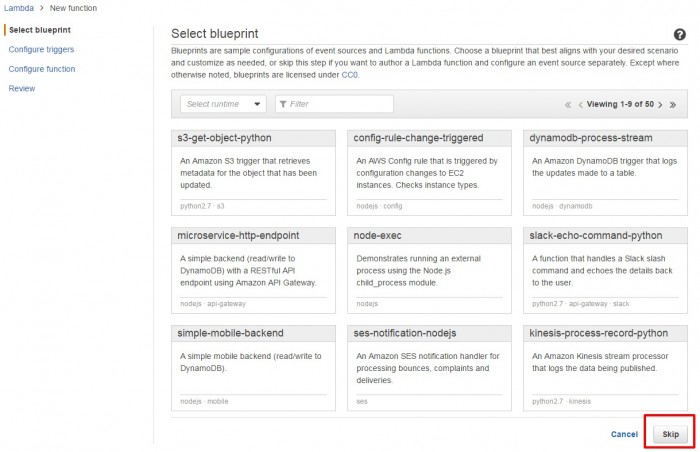700x452 pixels.
Task: Go to Configure function step
Action: click(42, 69)
